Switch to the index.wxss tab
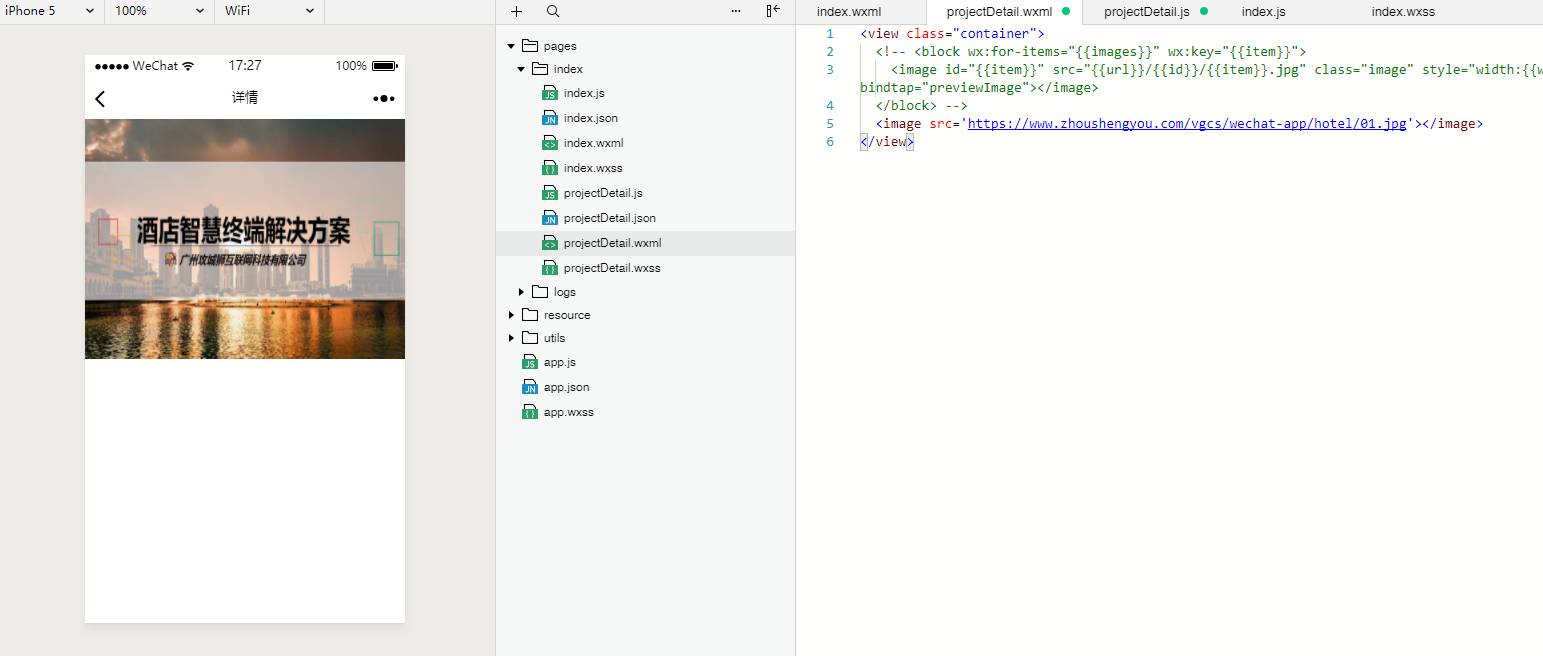 point(1402,12)
